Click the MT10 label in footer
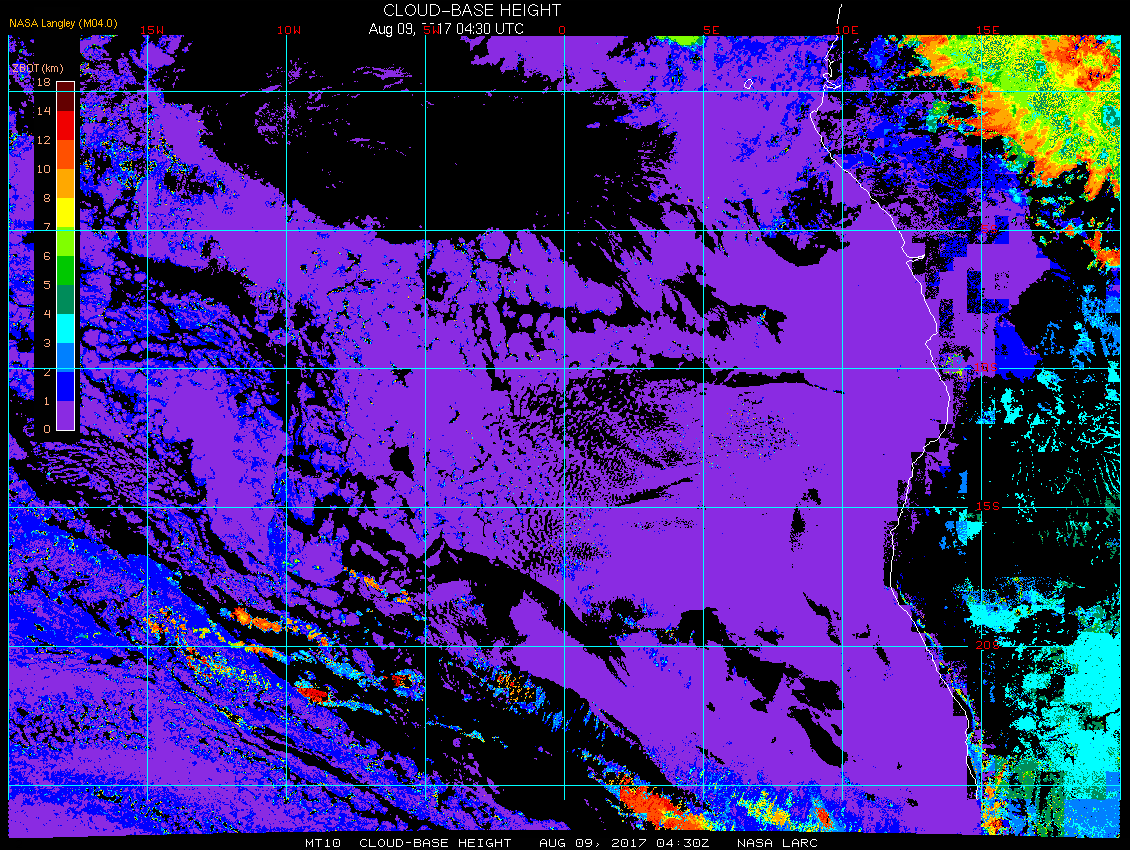This screenshot has height=850, width=1130. (x=323, y=843)
